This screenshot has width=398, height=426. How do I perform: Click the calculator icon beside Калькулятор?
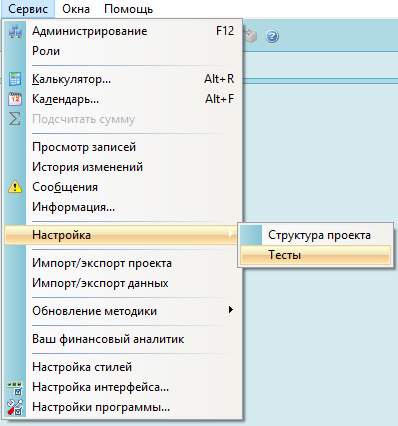point(15,79)
